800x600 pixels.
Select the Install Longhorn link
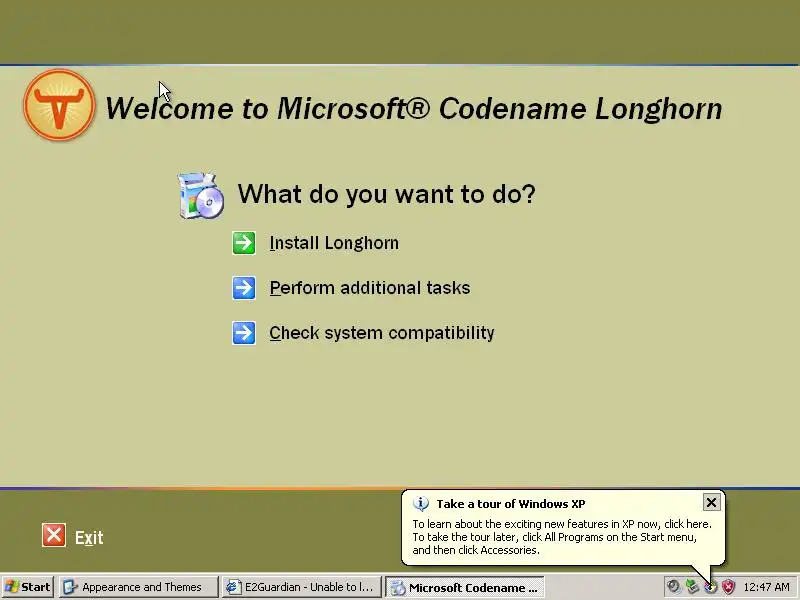[334, 243]
